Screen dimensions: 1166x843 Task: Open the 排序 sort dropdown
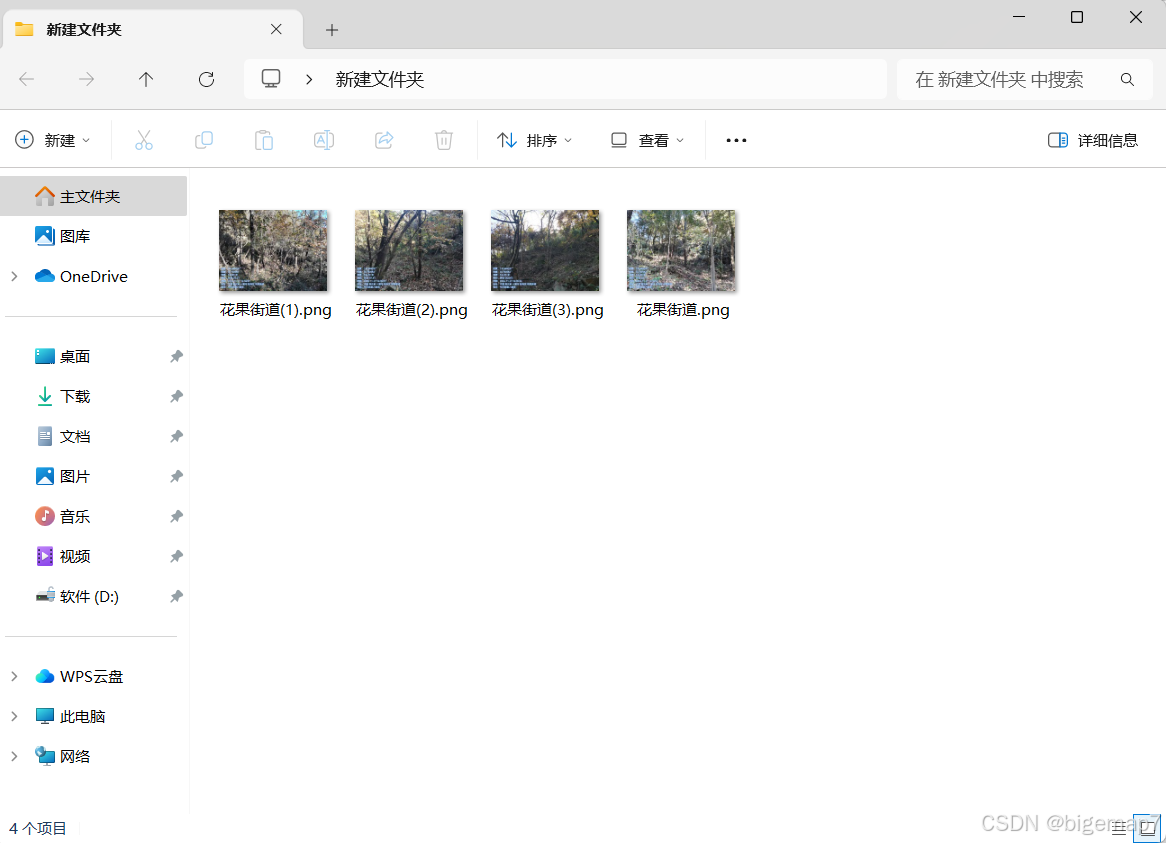coord(535,140)
